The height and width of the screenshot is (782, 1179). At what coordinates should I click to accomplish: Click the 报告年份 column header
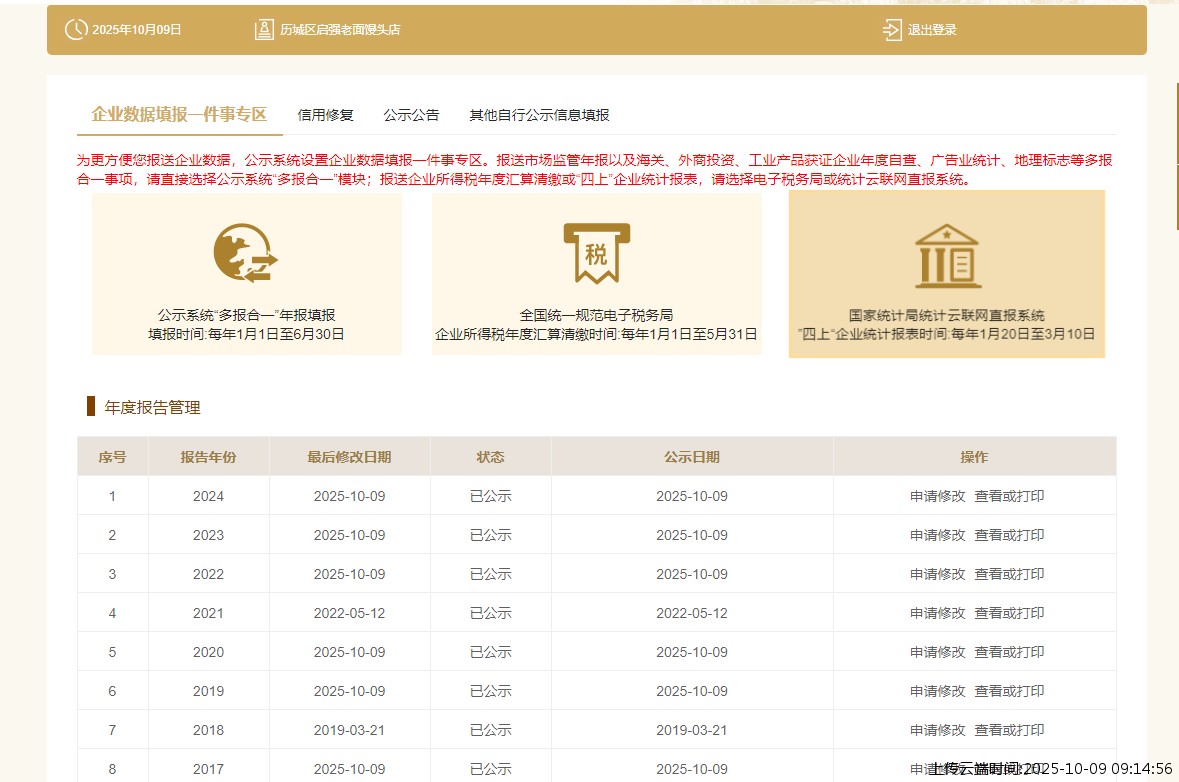pyautogui.click(x=208, y=457)
